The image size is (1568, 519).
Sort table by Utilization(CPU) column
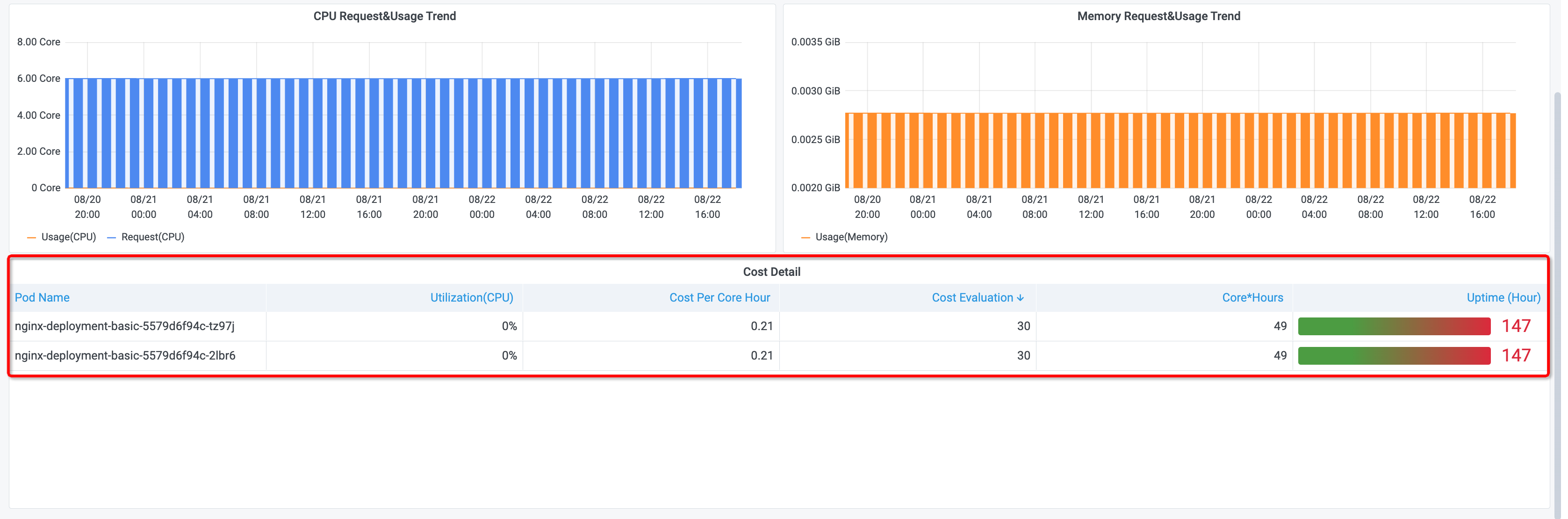click(471, 297)
